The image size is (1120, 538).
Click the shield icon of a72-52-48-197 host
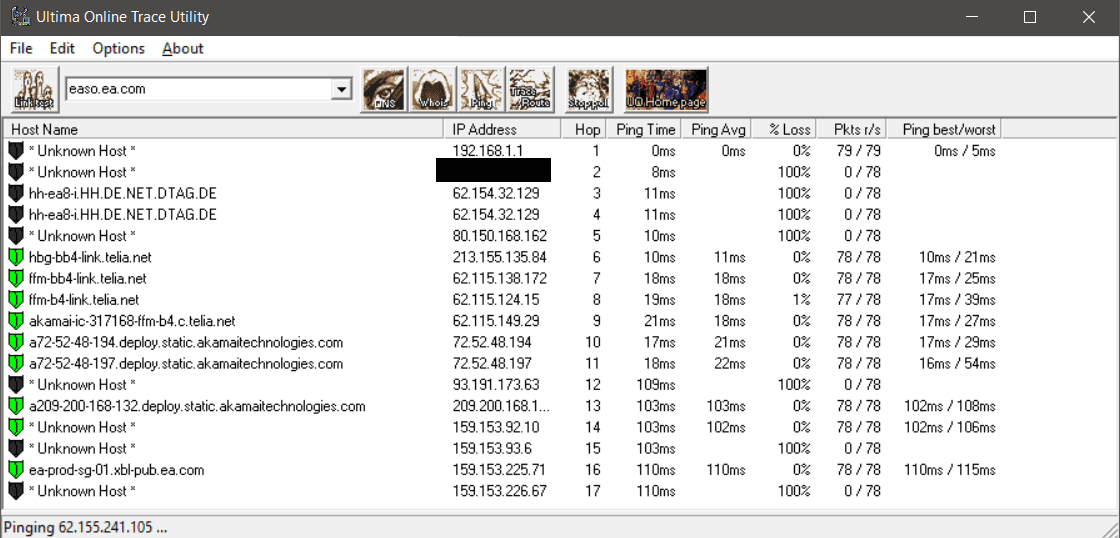pos(16,364)
